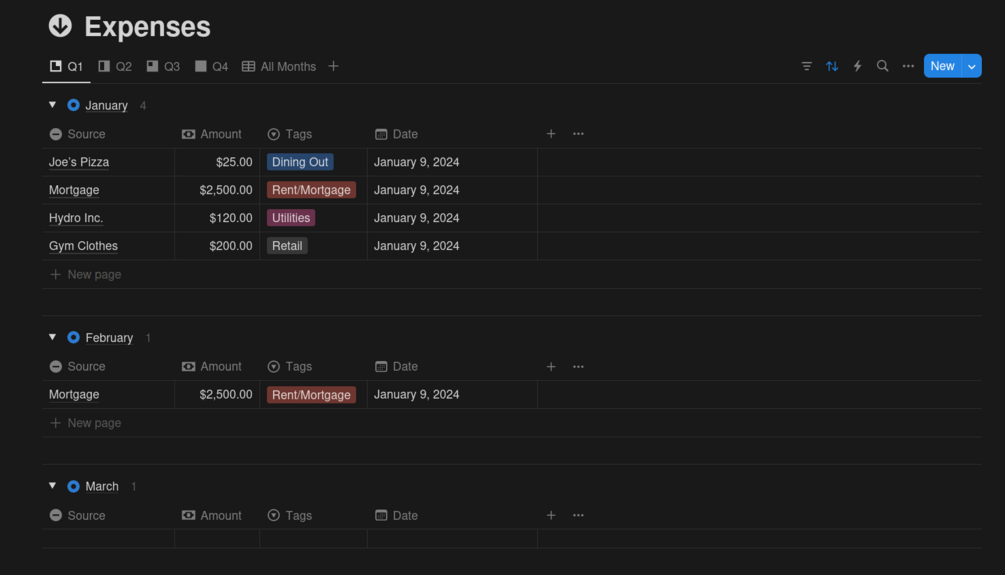The width and height of the screenshot is (1005, 575).
Task: Switch to the Q4 tab
Action: [x=212, y=66]
